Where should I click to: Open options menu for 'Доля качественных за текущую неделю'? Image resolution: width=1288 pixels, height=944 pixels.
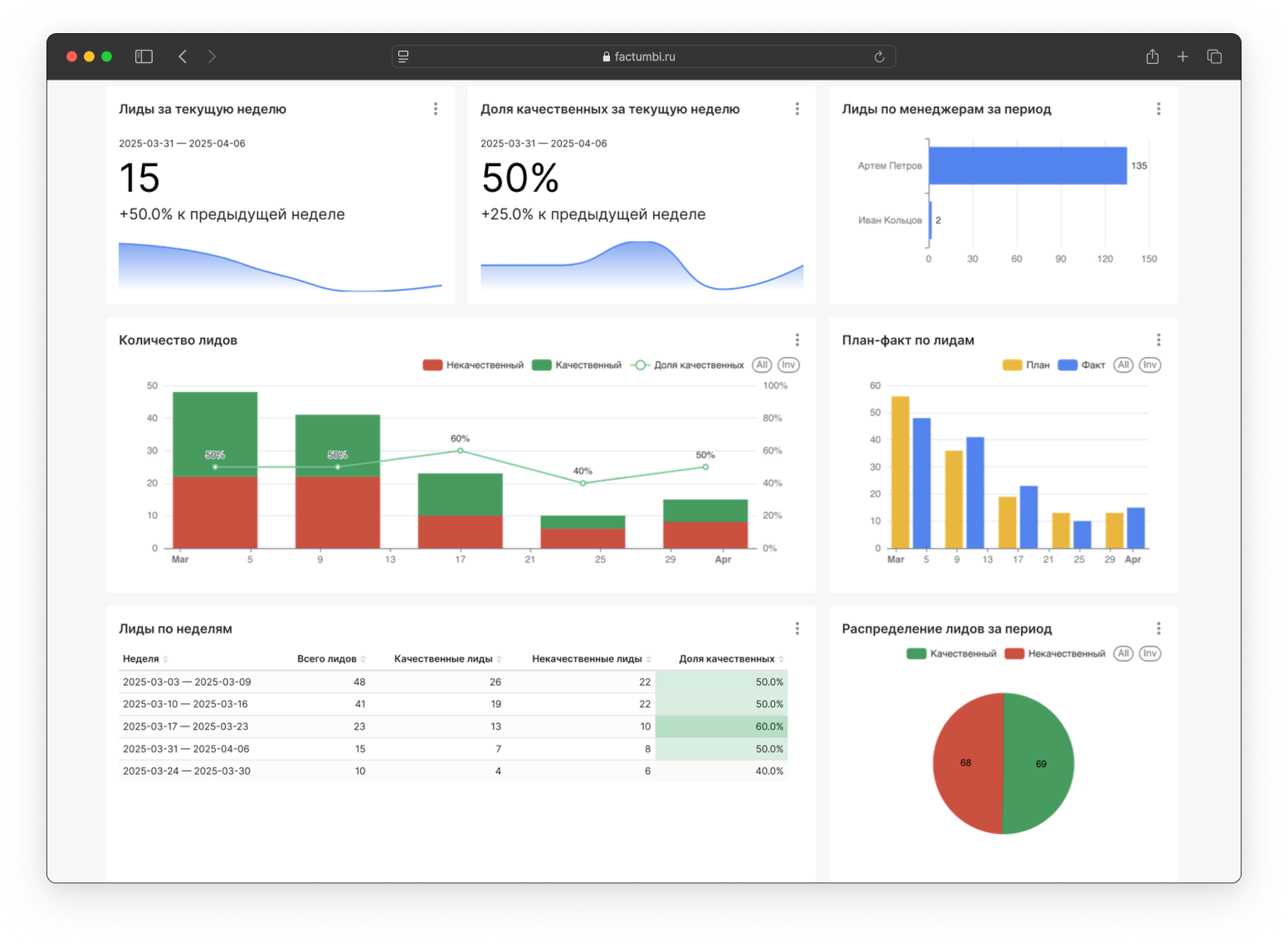[x=798, y=109]
